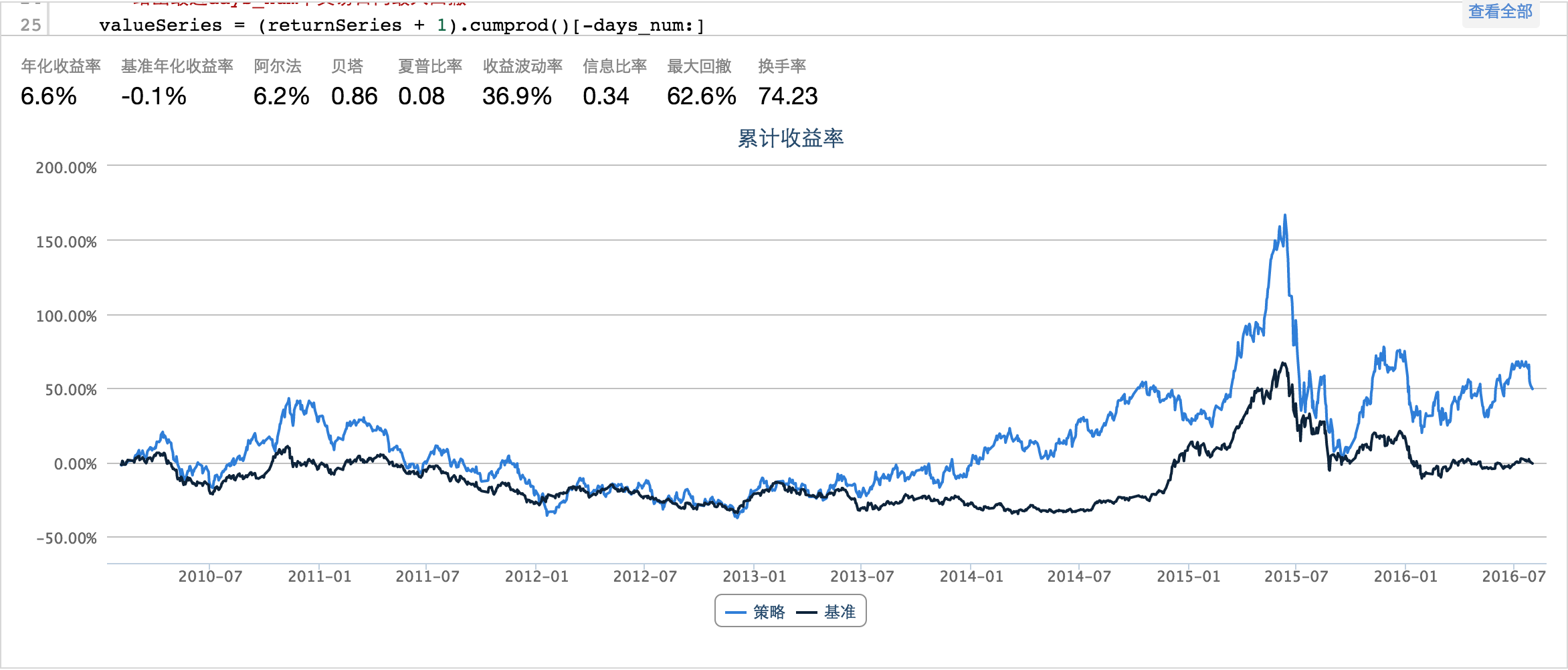The image size is (1568, 670).
Task: Click the 累计收益率 chart title
Action: click(x=790, y=138)
